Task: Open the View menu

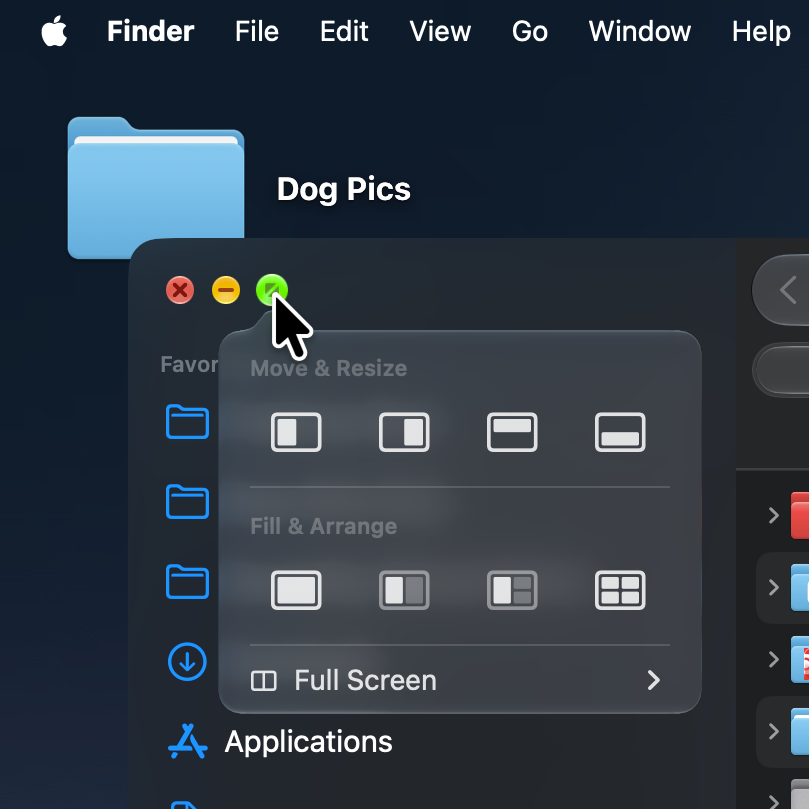Action: 440,31
